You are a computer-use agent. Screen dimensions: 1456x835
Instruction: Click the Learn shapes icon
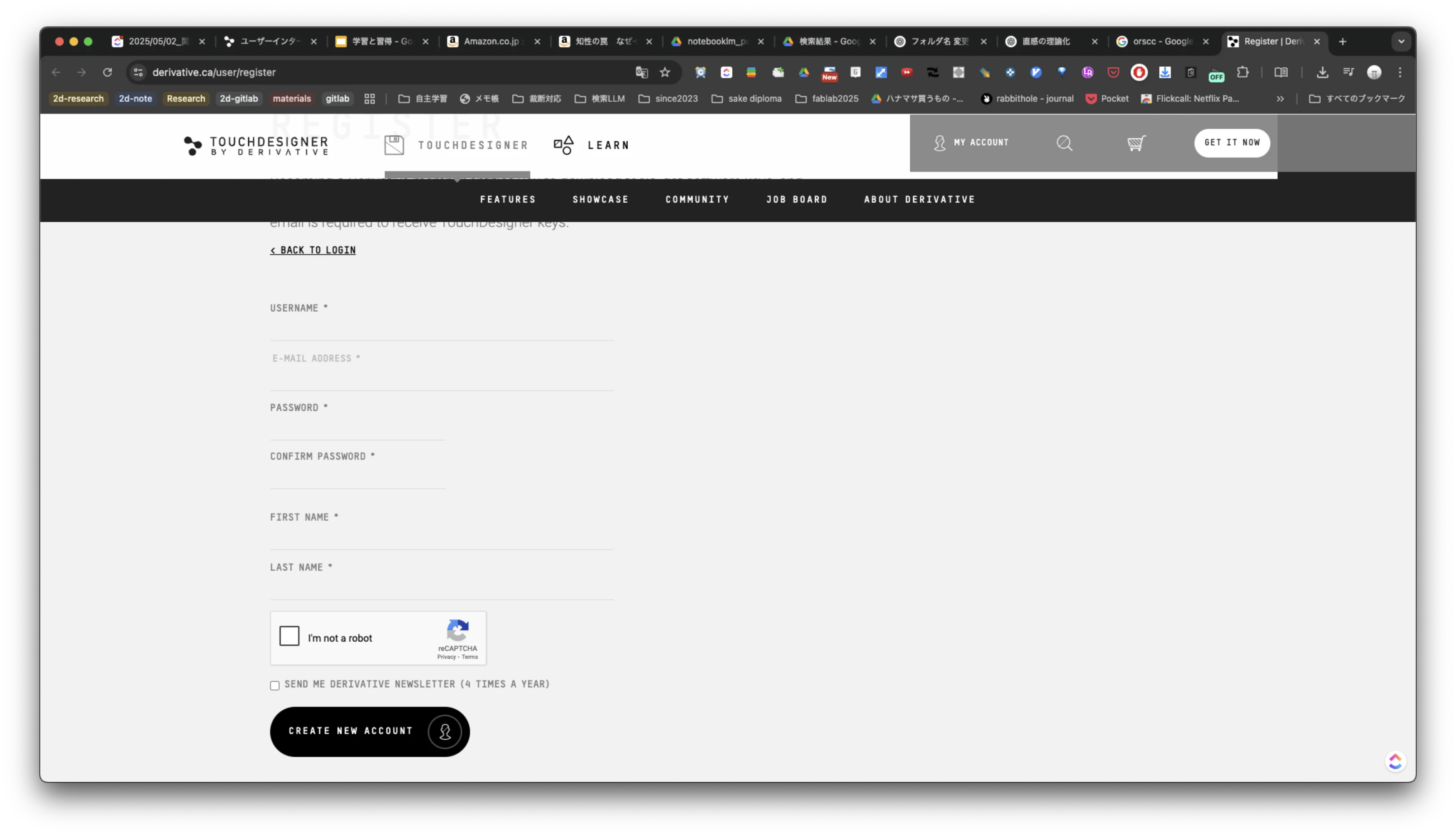(563, 145)
